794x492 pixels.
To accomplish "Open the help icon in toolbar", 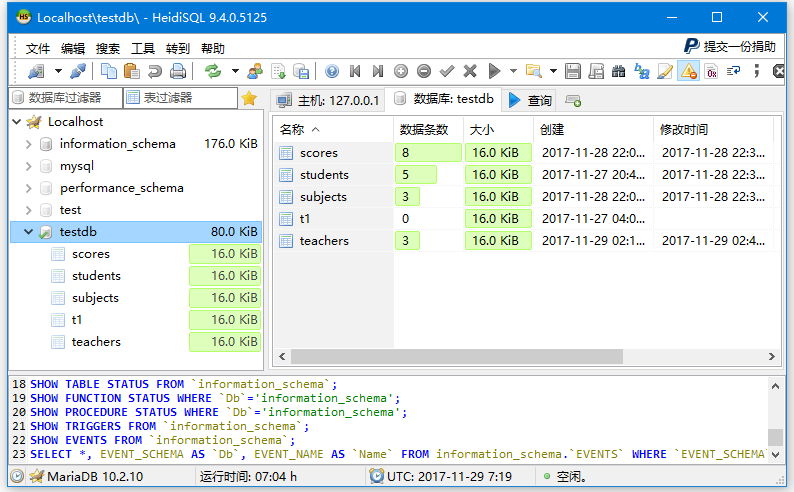I will (331, 71).
